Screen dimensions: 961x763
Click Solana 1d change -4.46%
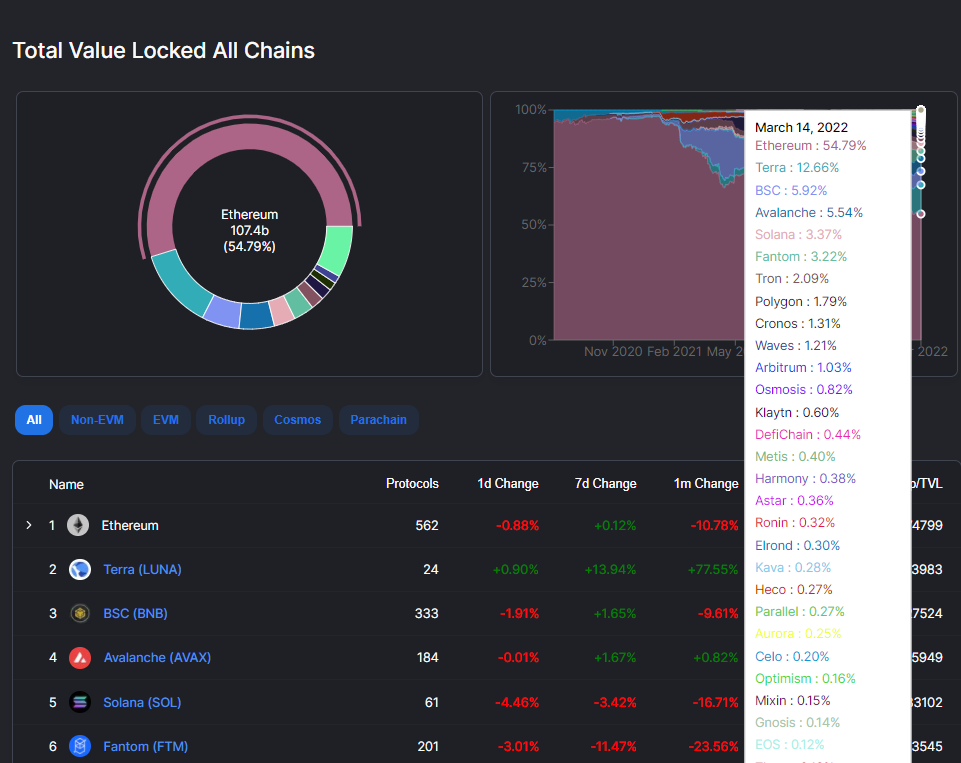pos(517,702)
